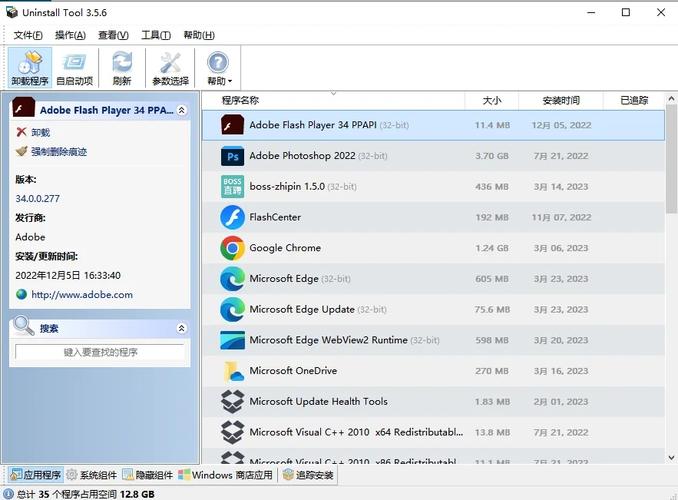Select the boss-zhipin 1.5.0 row name
This screenshot has height=500, width=678.
(287, 186)
